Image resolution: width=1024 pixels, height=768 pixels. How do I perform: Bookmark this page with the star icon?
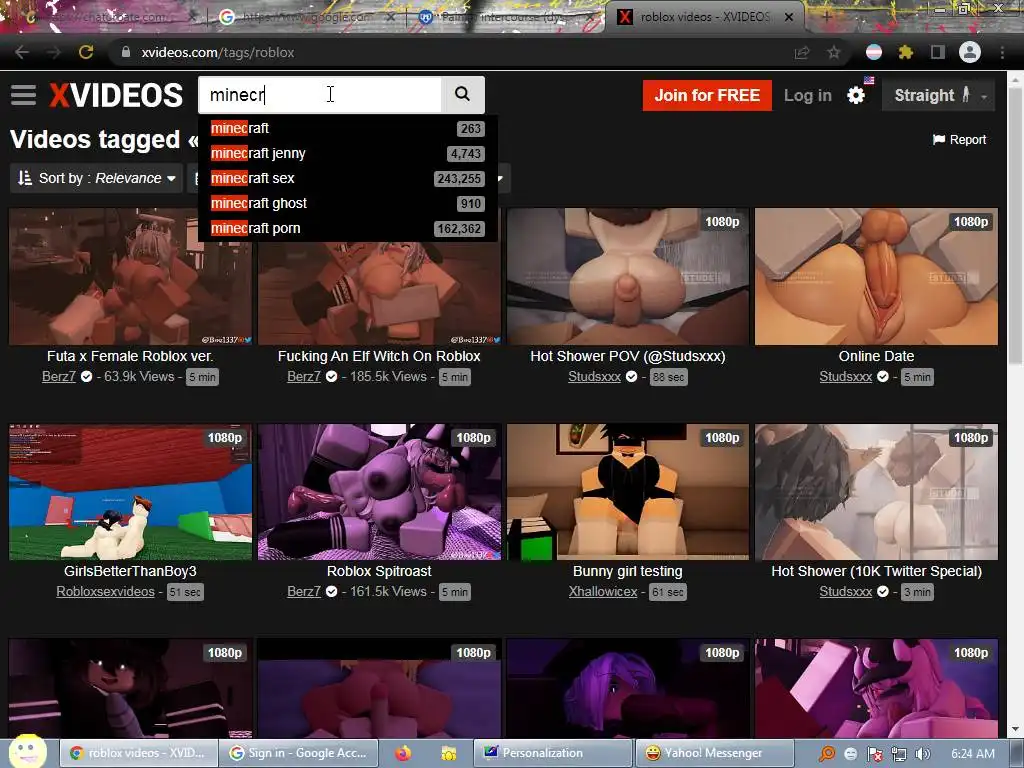click(x=834, y=52)
